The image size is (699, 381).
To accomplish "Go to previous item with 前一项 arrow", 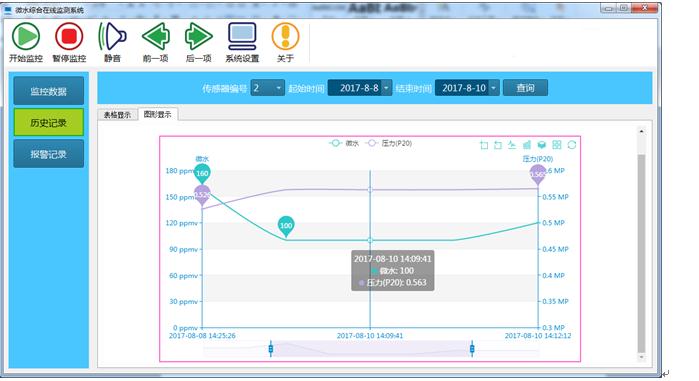I will point(156,37).
